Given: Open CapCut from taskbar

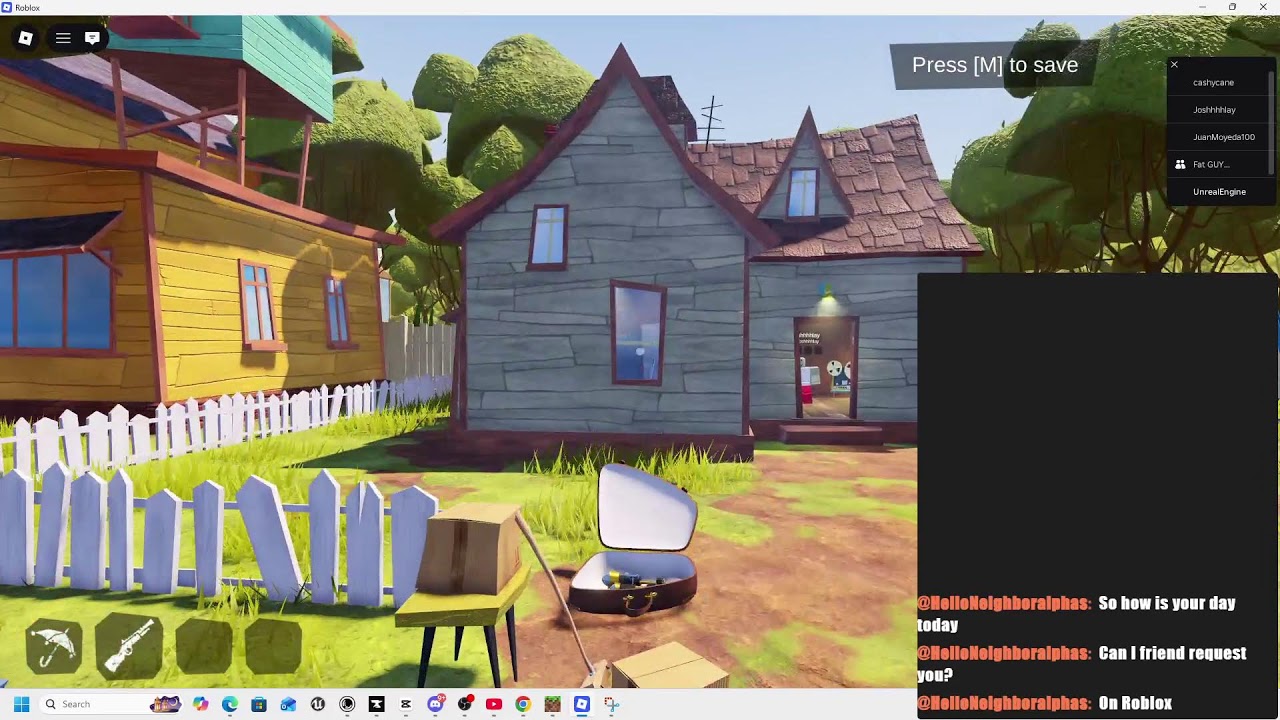Looking at the screenshot, I should 405,704.
